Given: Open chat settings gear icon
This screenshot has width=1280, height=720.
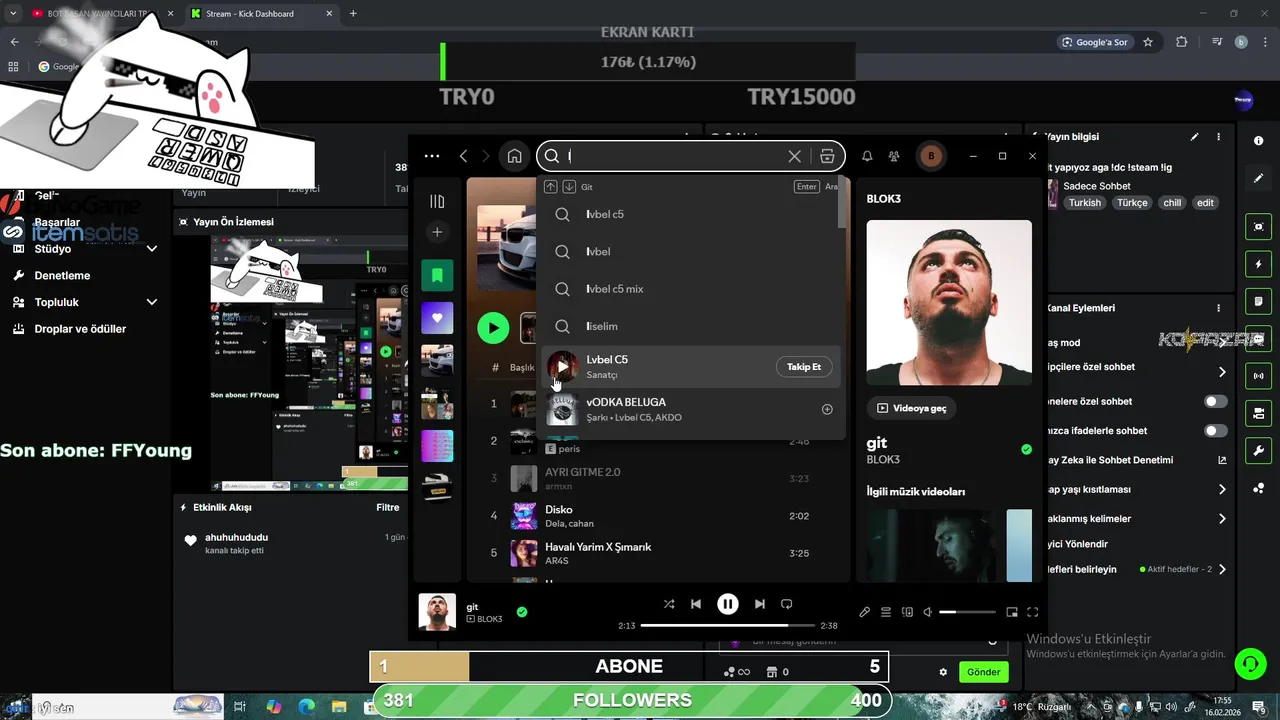Looking at the screenshot, I should point(943,672).
